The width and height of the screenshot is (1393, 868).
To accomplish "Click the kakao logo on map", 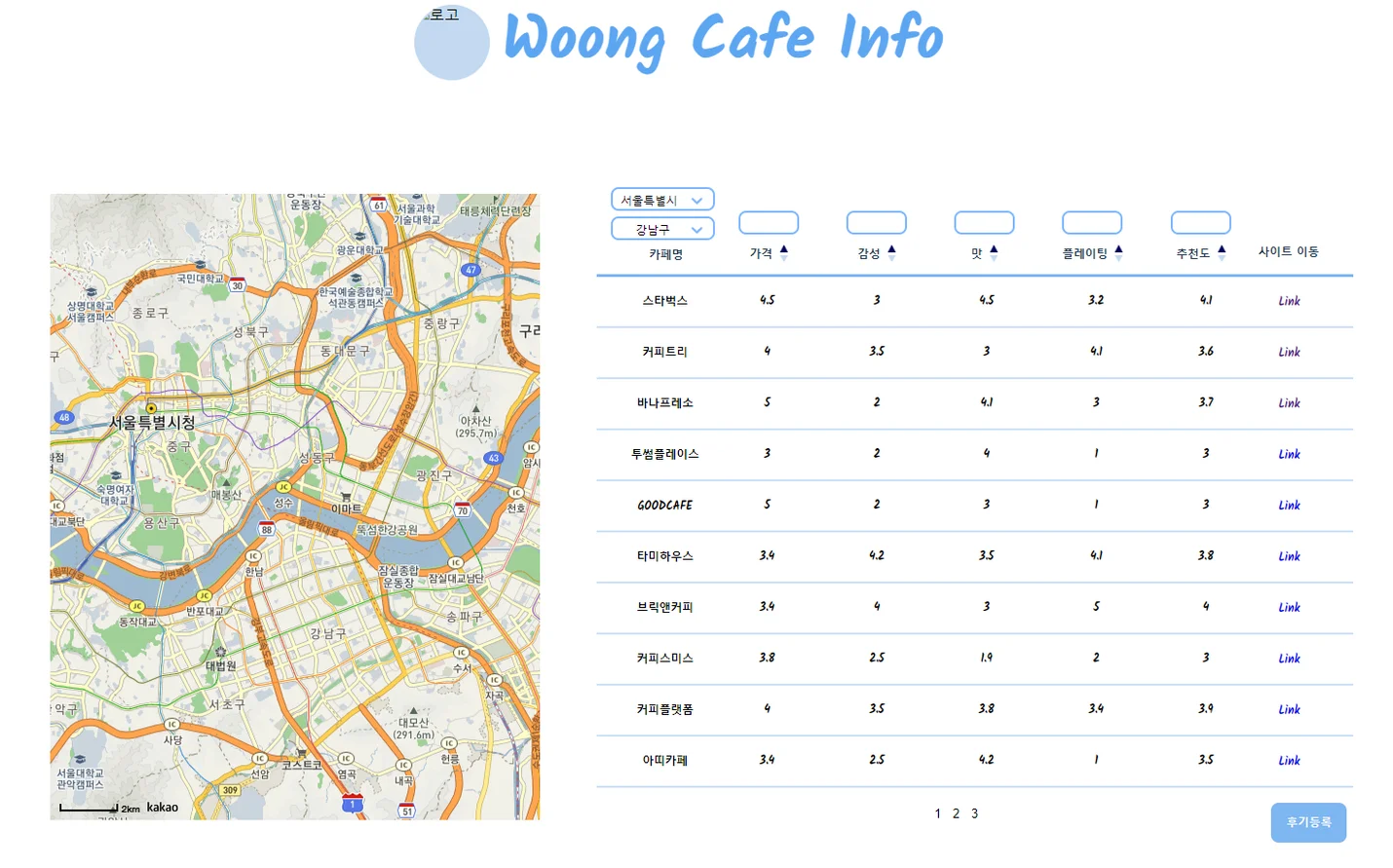I will [x=163, y=808].
